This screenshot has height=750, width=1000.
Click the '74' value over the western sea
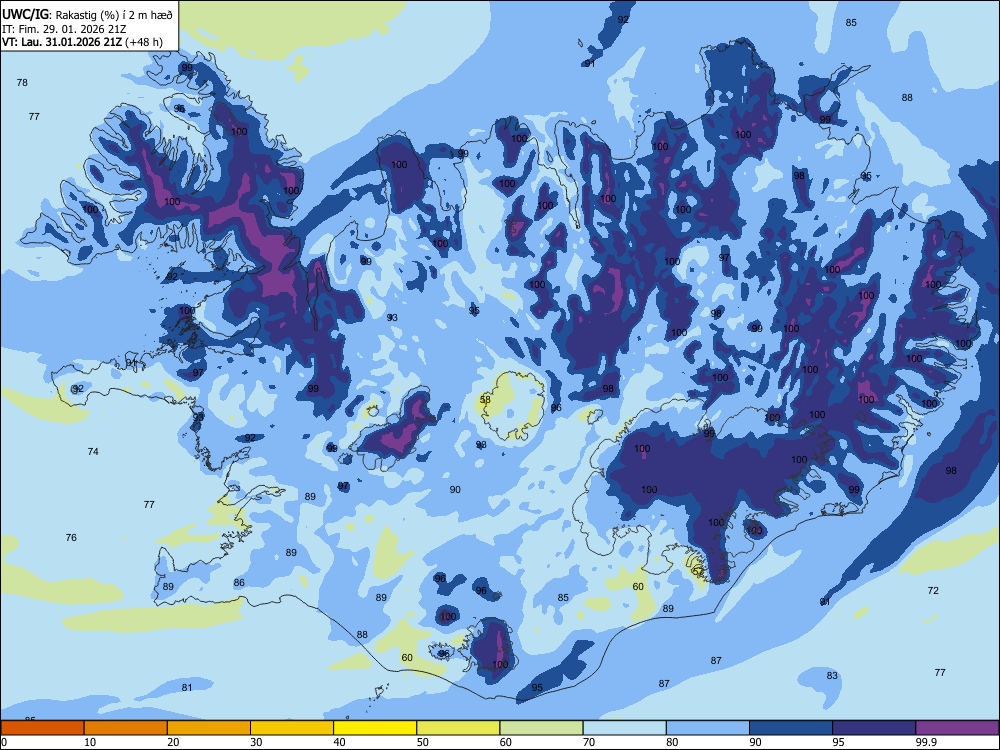[93, 452]
